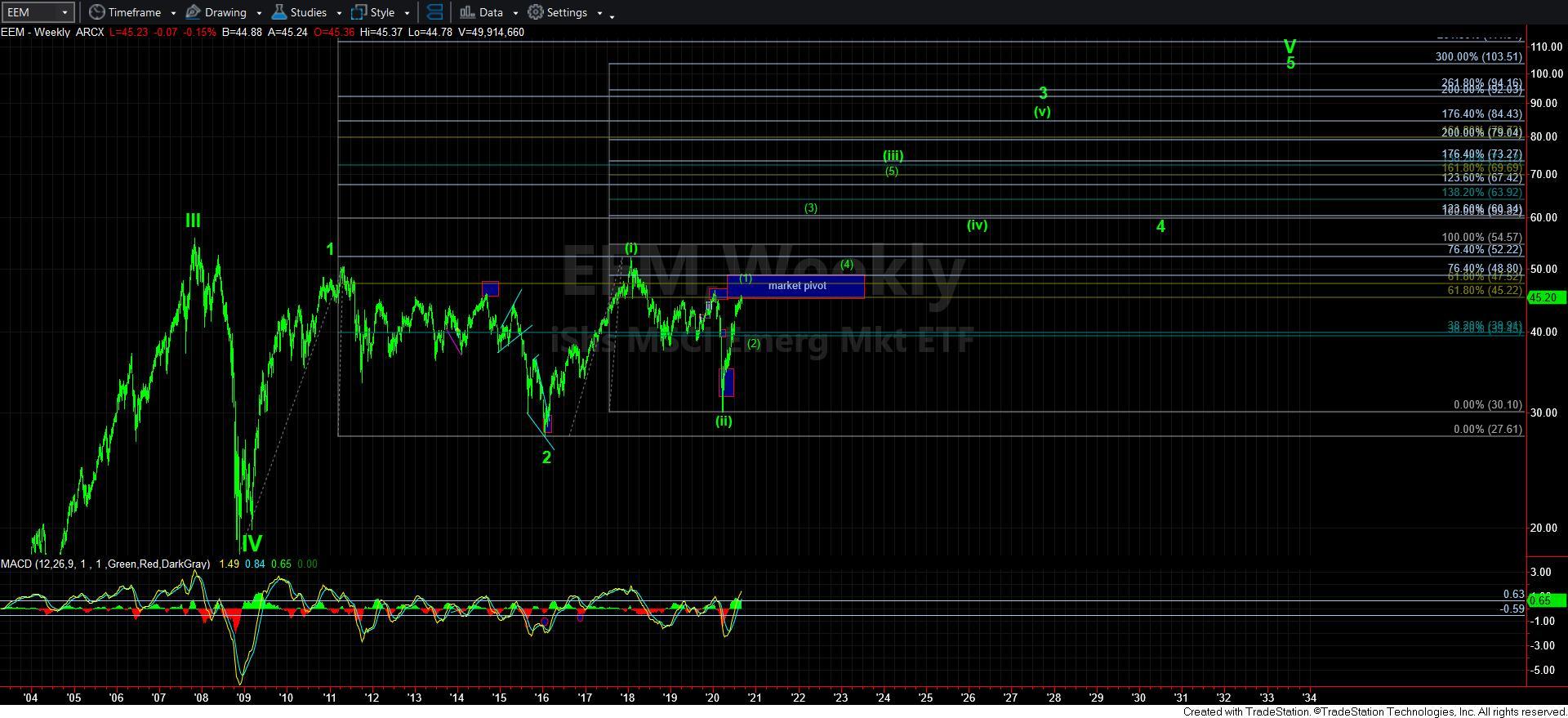Screen dimensions: 1568x718
Task: Toggle the blue symbol link icon
Action: [435, 12]
